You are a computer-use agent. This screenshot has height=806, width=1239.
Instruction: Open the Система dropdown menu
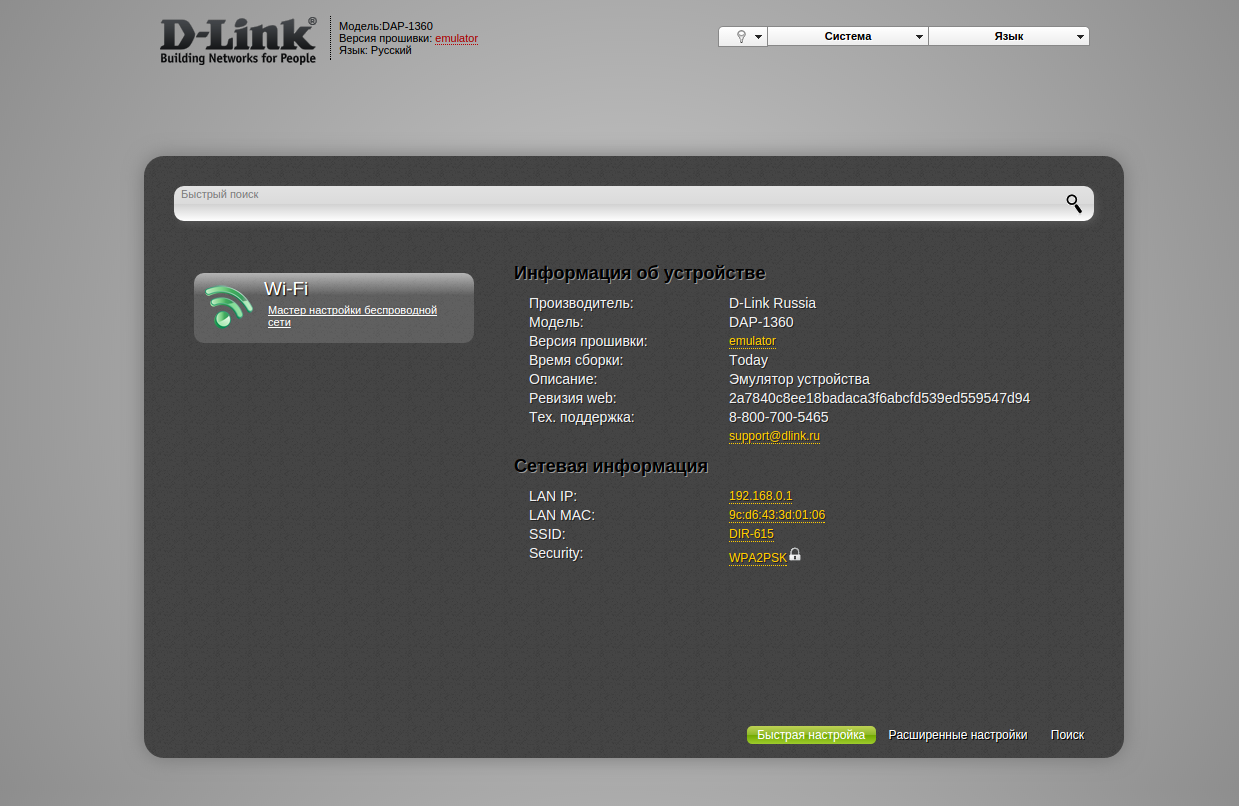coord(848,36)
